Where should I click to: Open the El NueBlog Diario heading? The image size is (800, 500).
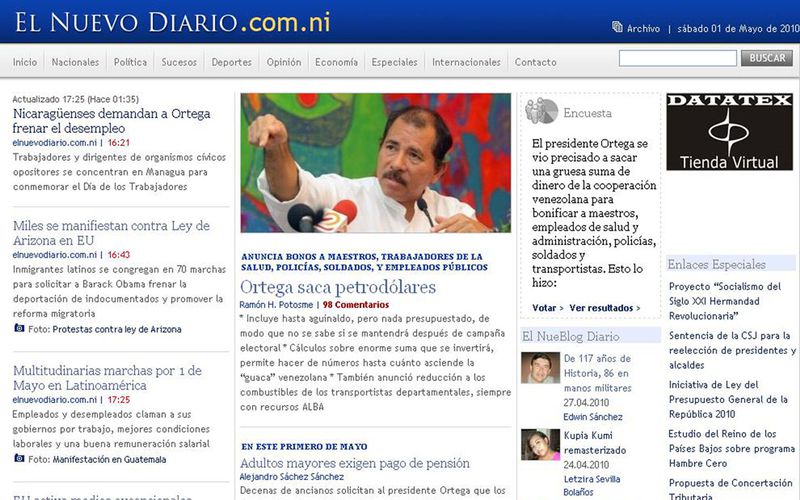pos(570,336)
